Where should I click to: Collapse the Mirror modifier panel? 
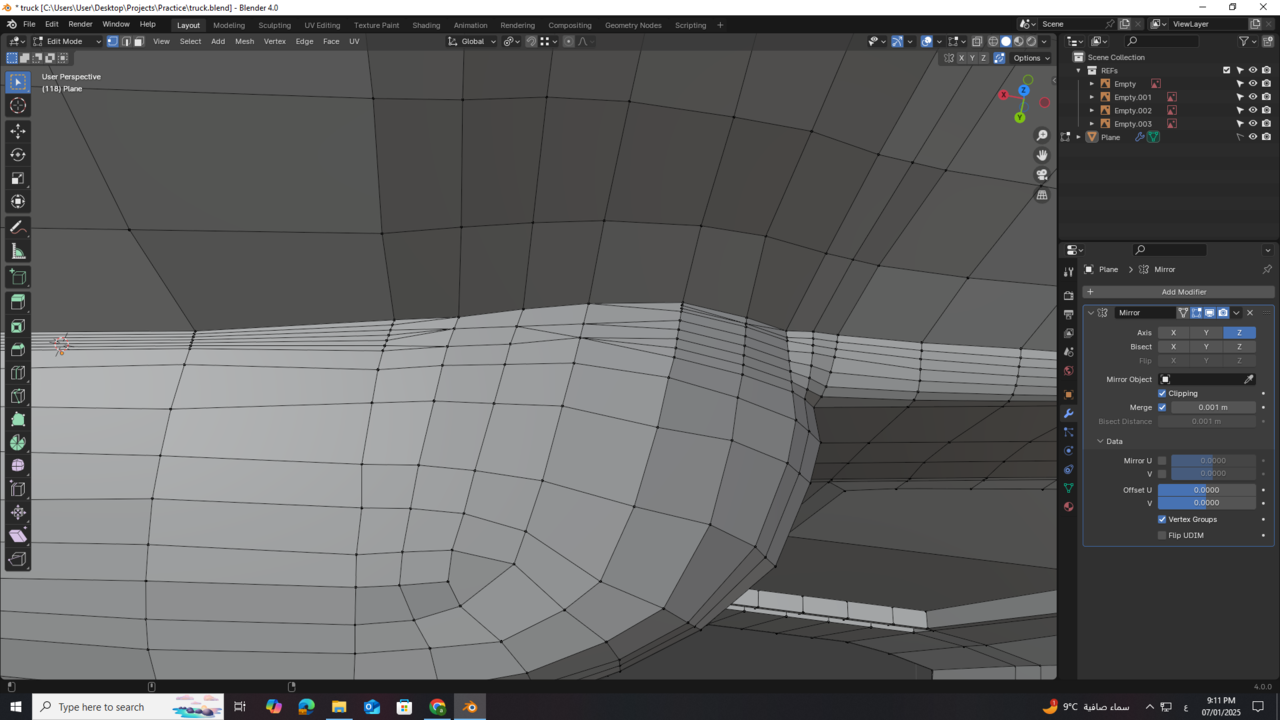[1091, 313]
